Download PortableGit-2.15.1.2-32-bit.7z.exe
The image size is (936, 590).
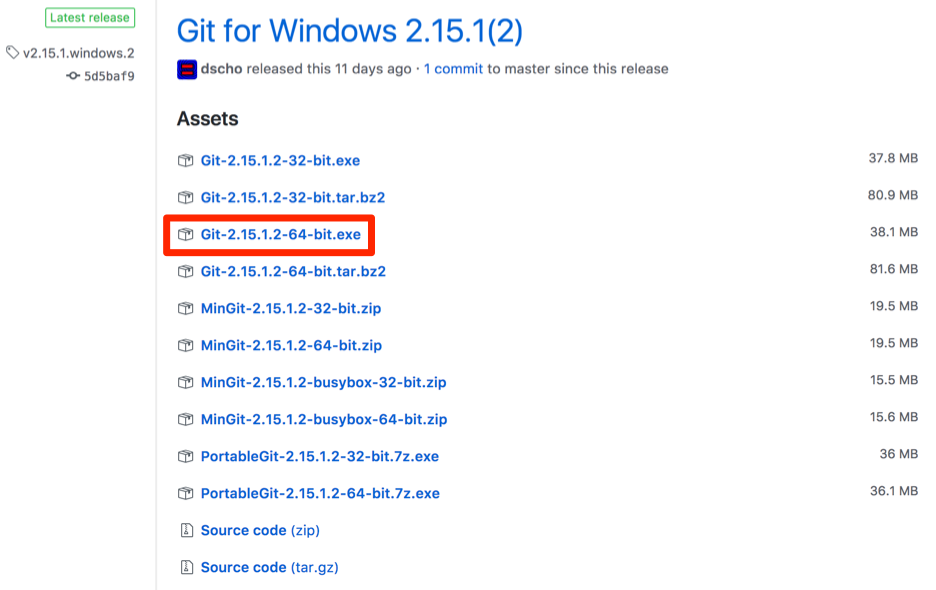coord(319,457)
